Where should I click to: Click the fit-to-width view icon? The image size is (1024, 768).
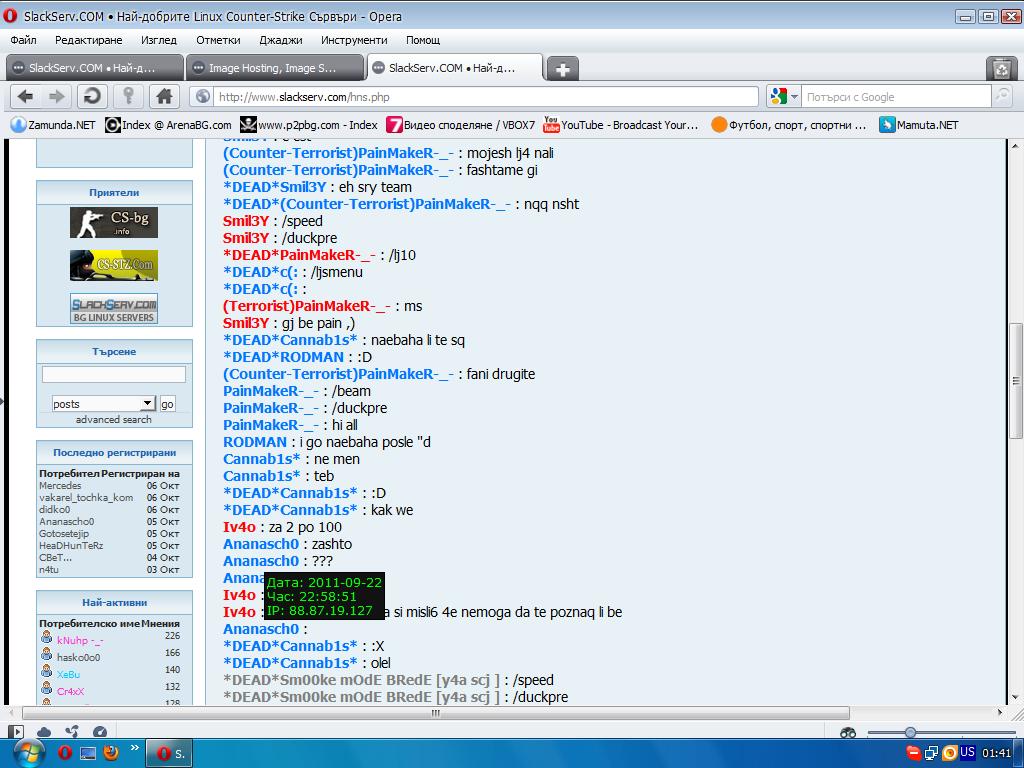(848, 733)
